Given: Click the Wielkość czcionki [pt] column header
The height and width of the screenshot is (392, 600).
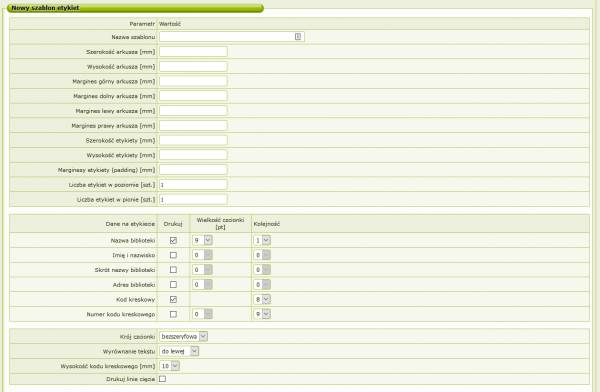Looking at the screenshot, I should tap(220, 224).
